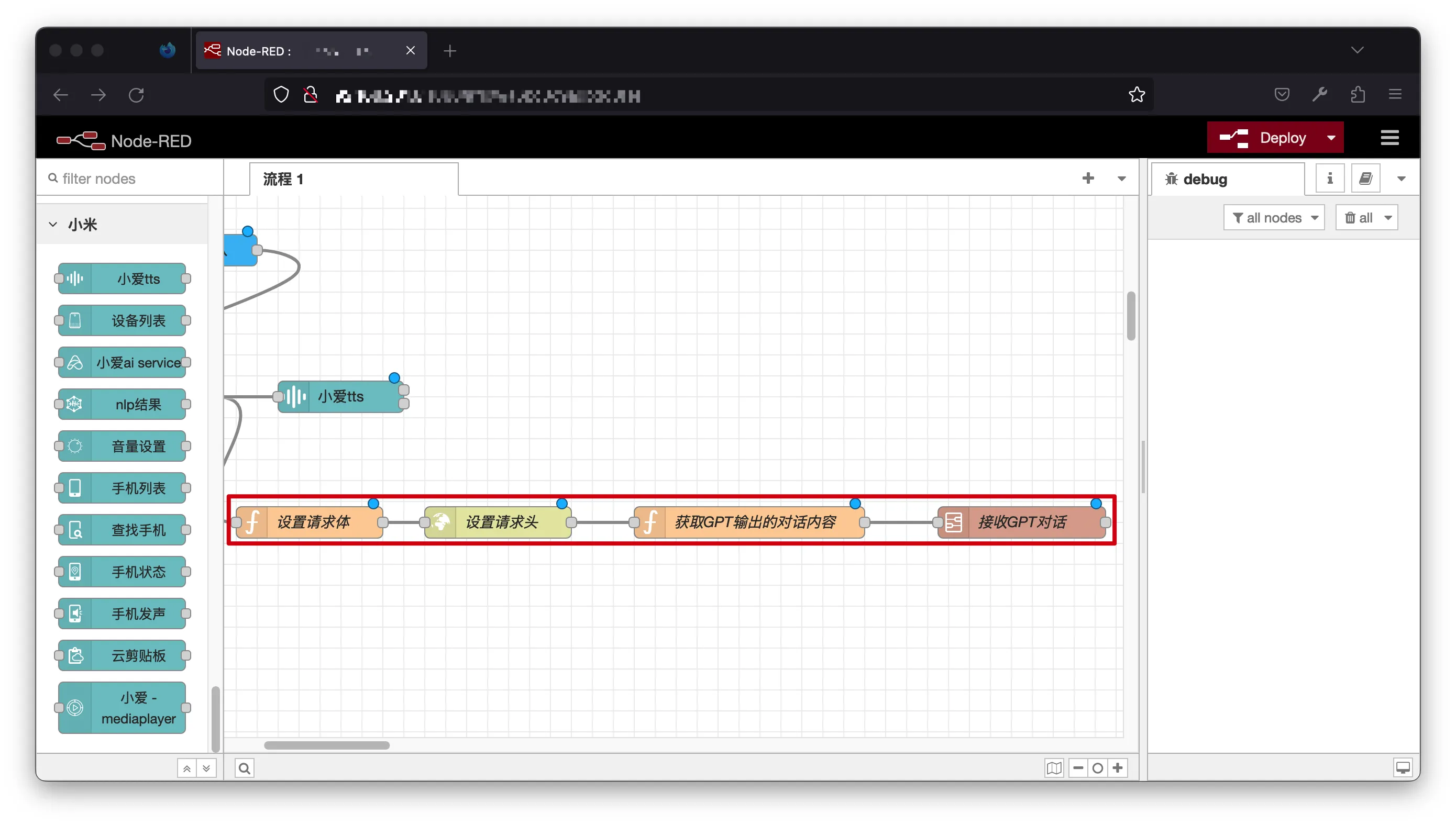Pick the 设备列表 node from the palette
Screen dimensions: 1456x825
122,320
